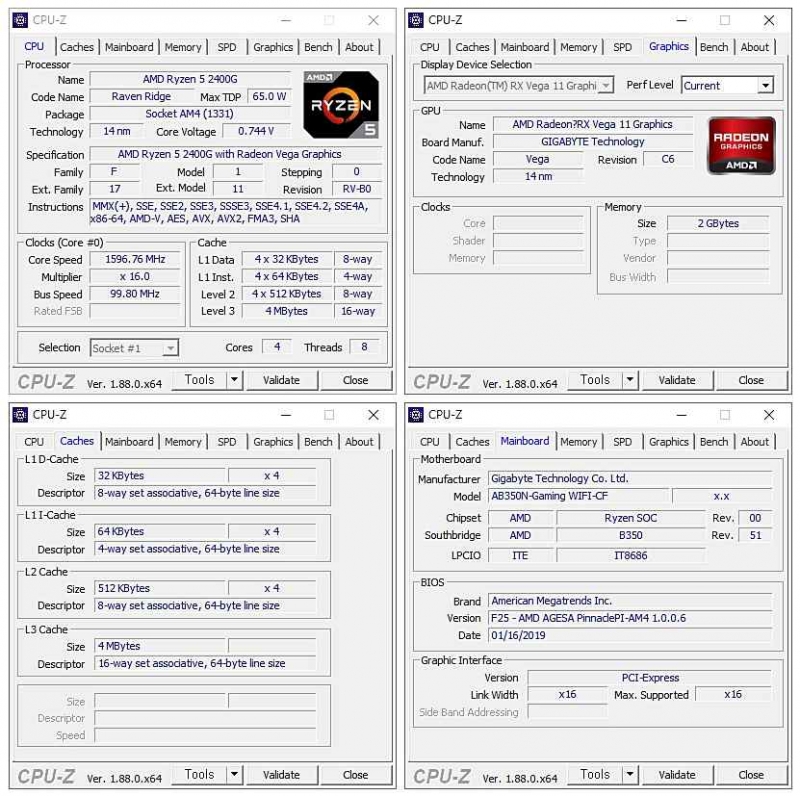800x796 pixels.
Task: Click the CPU-Z app icon in the CPU tab window
Action: [x=20, y=20]
